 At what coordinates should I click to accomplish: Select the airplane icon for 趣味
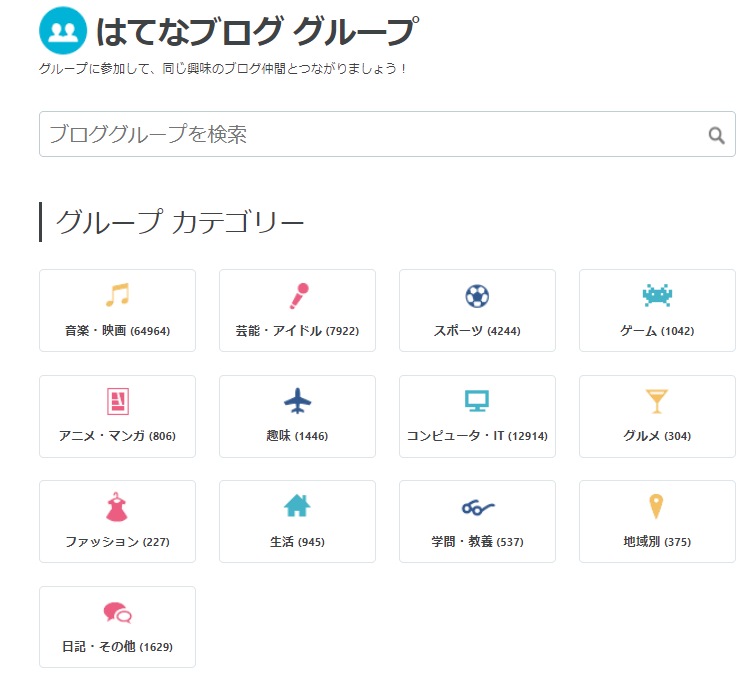tap(297, 401)
